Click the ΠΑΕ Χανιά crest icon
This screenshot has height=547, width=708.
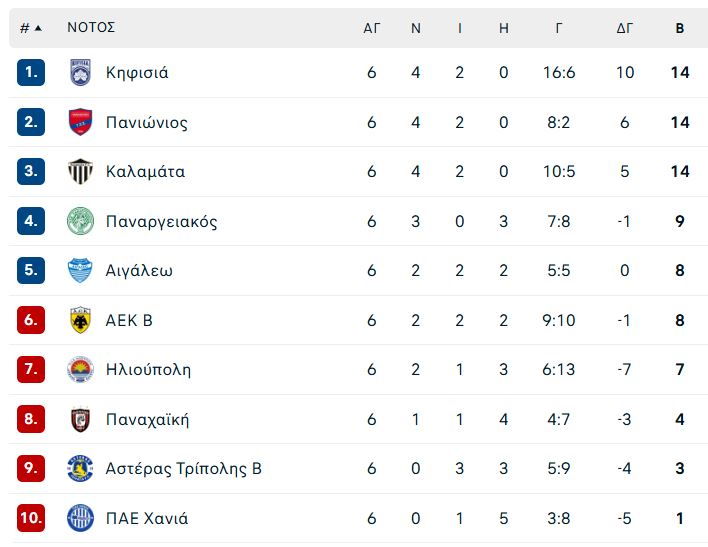click(80, 518)
